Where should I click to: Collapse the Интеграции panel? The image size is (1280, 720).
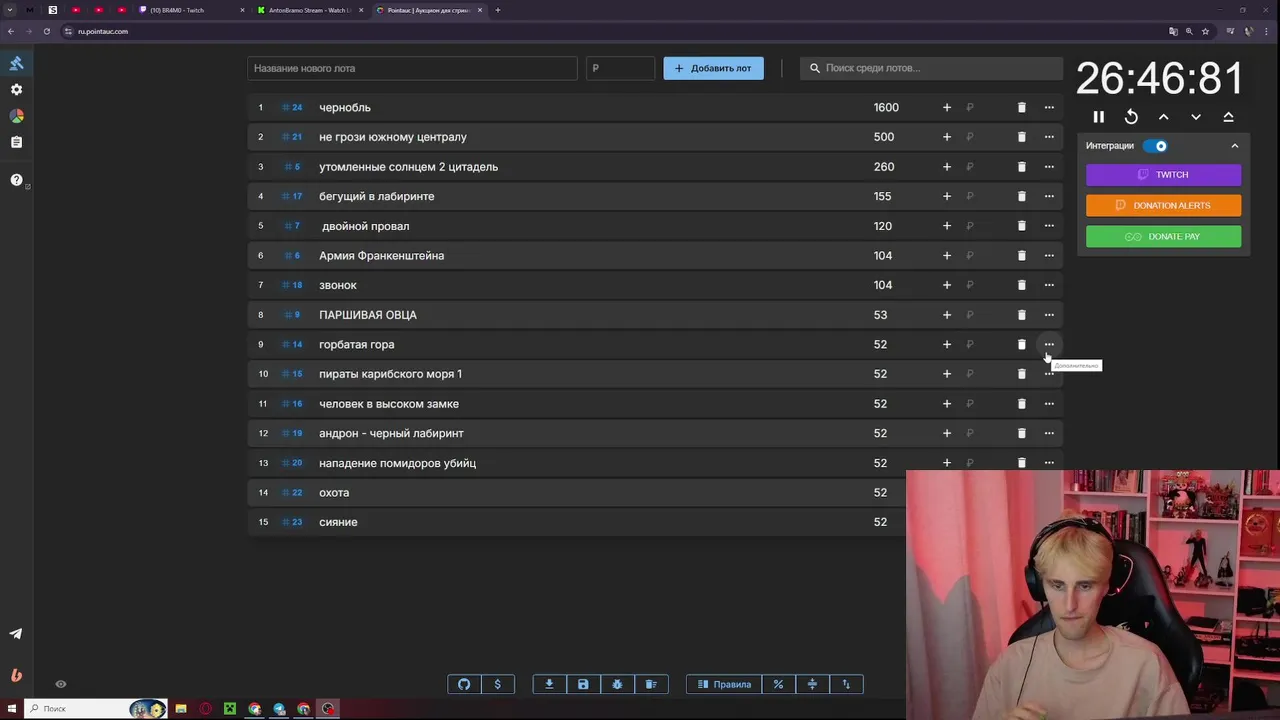point(1235,146)
